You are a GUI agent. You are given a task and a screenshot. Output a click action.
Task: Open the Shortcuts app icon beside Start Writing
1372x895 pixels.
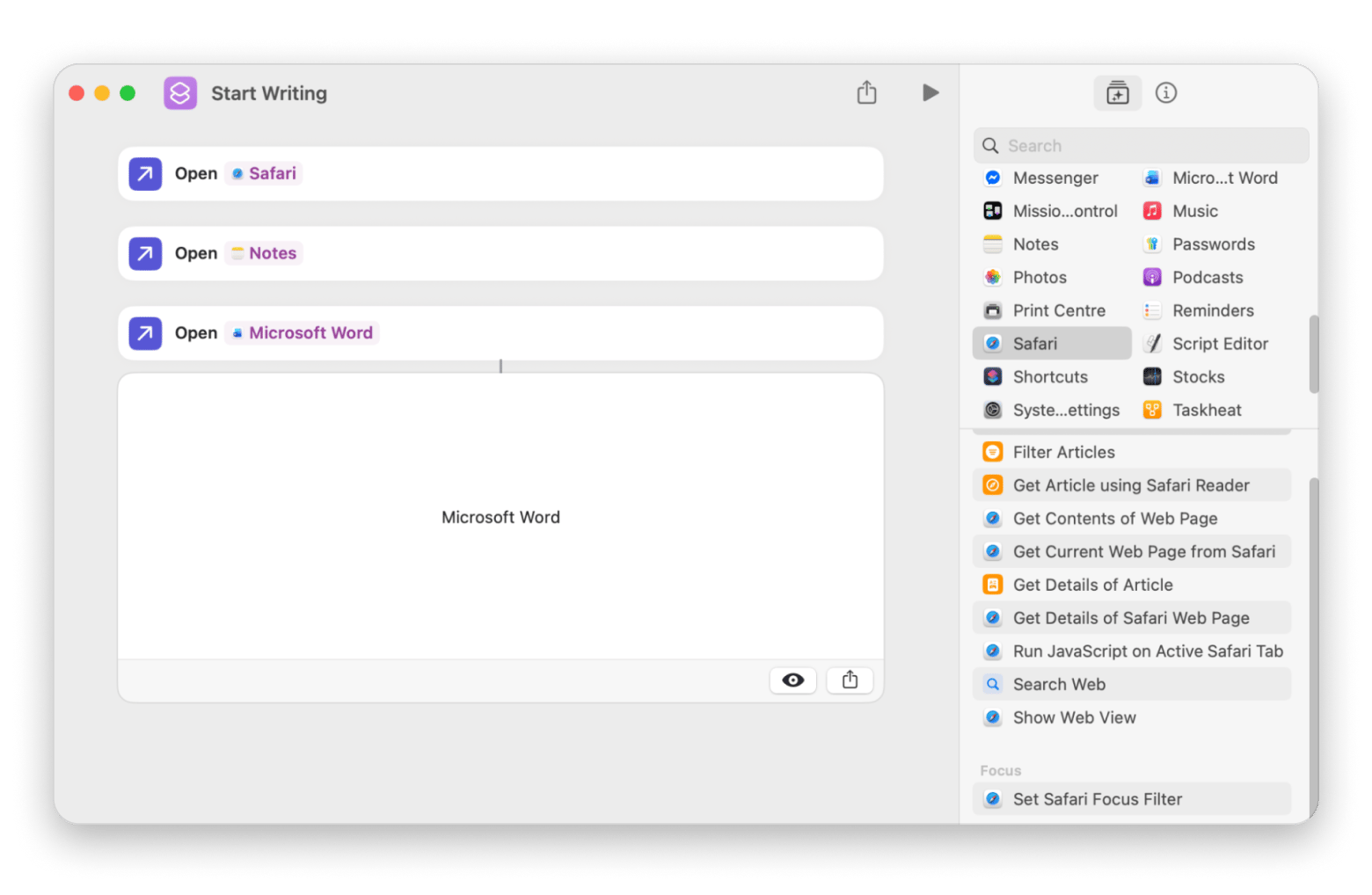pyautogui.click(x=180, y=93)
